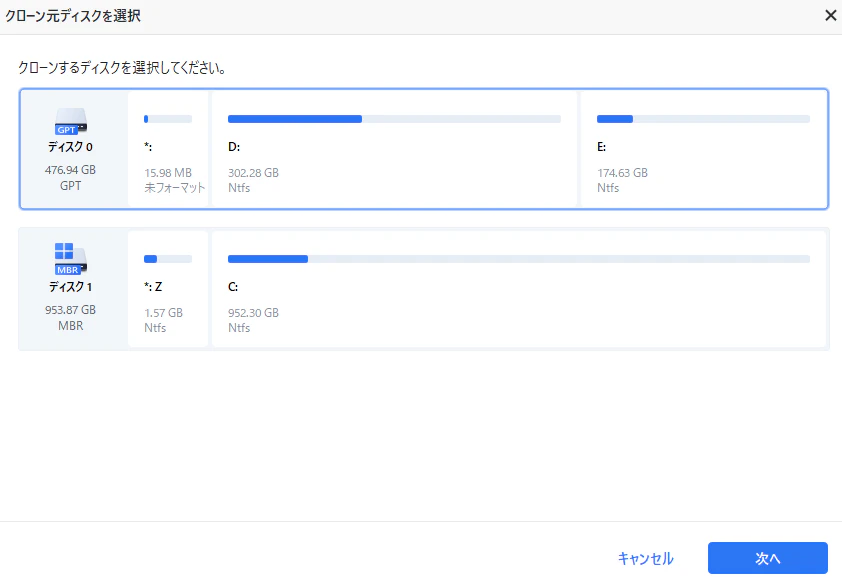
Task: Click the MBR Windows disk icon for ディスク 1
Action: tap(71, 259)
